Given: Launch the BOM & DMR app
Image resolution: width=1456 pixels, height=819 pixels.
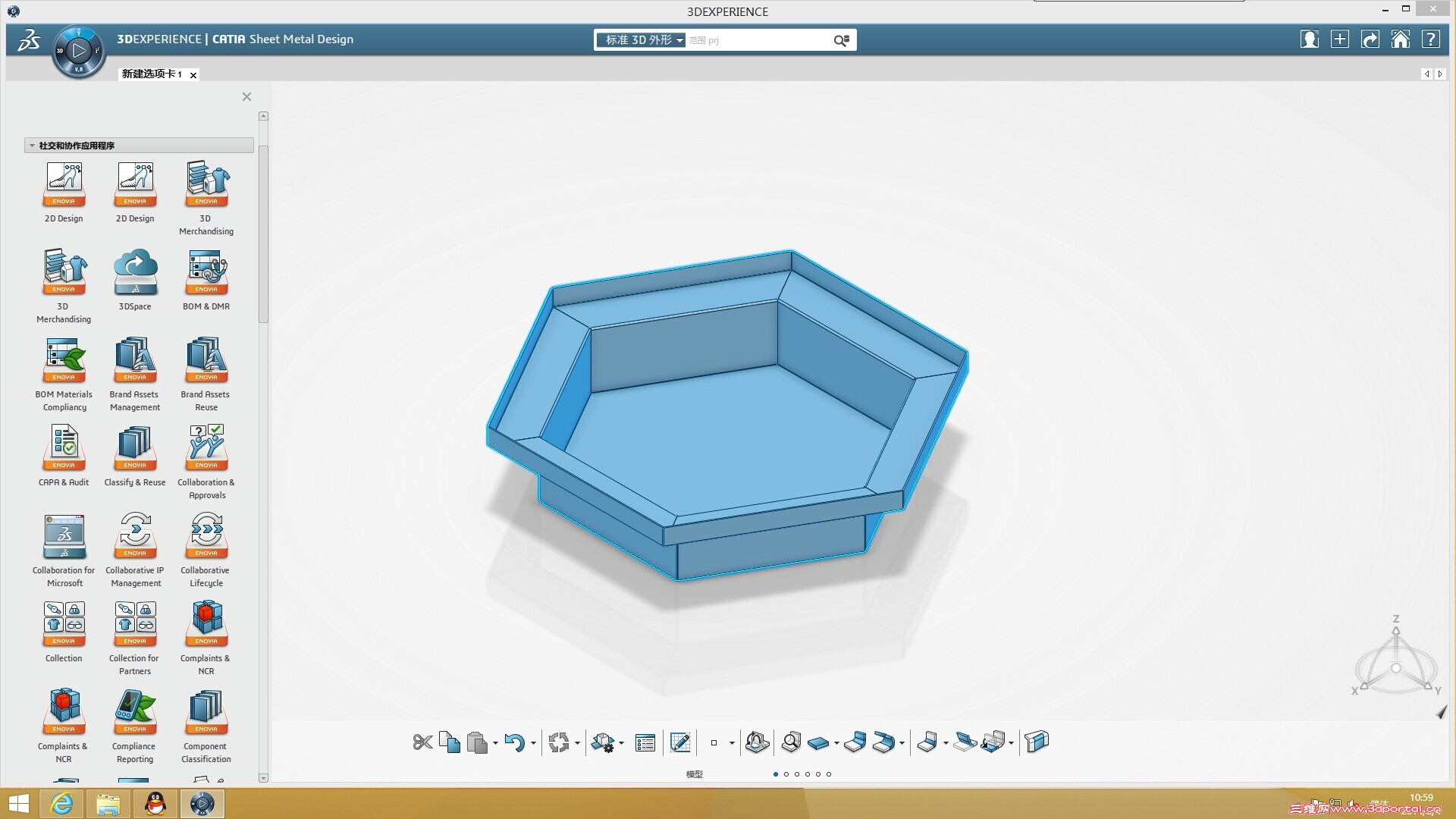Looking at the screenshot, I should (x=206, y=273).
